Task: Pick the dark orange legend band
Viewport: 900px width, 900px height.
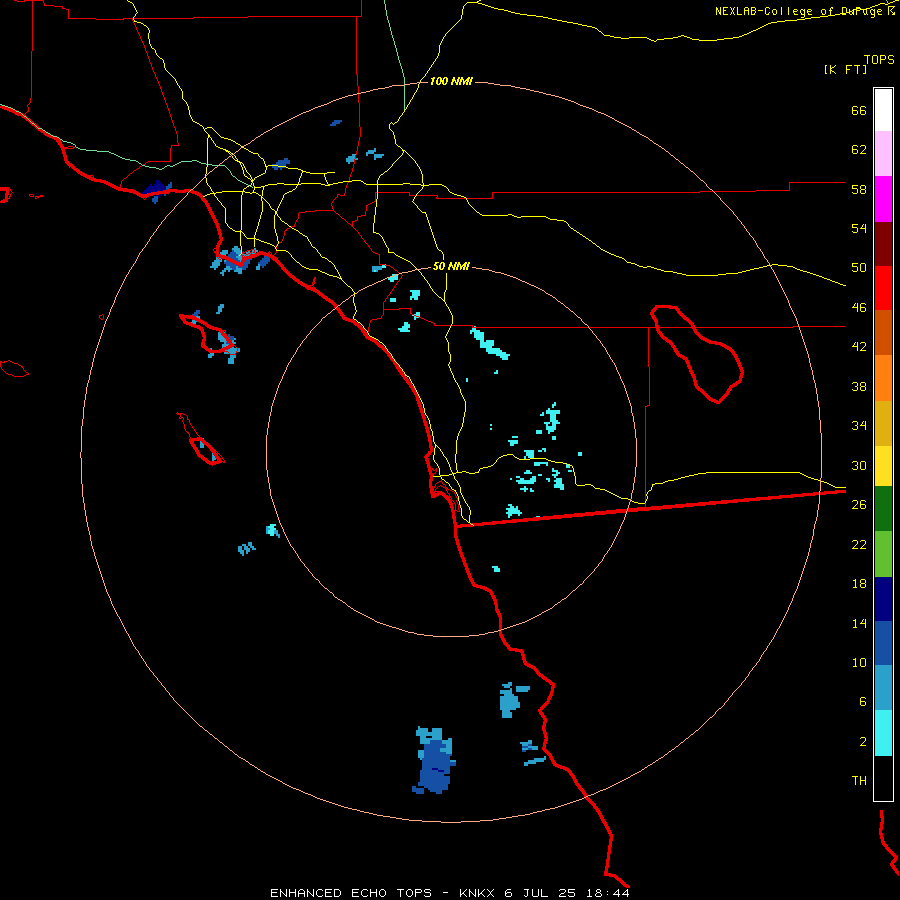Action: tap(883, 332)
